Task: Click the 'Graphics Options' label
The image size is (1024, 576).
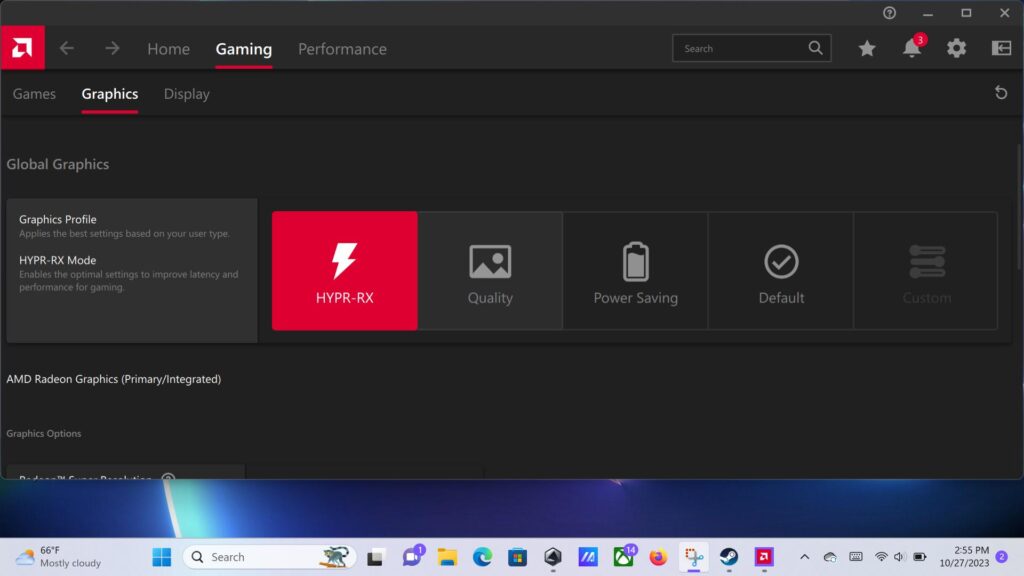Action: pos(44,434)
